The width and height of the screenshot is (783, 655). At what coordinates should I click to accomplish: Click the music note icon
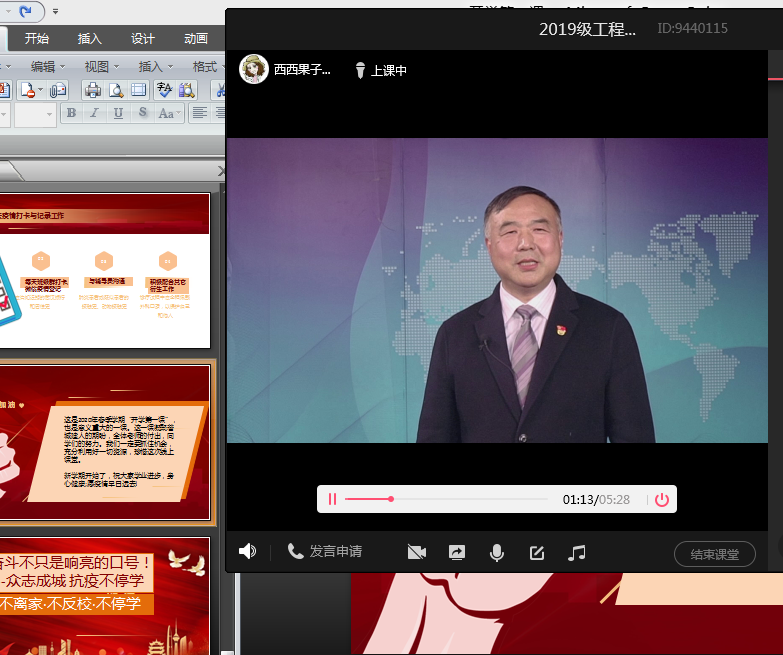pos(576,552)
